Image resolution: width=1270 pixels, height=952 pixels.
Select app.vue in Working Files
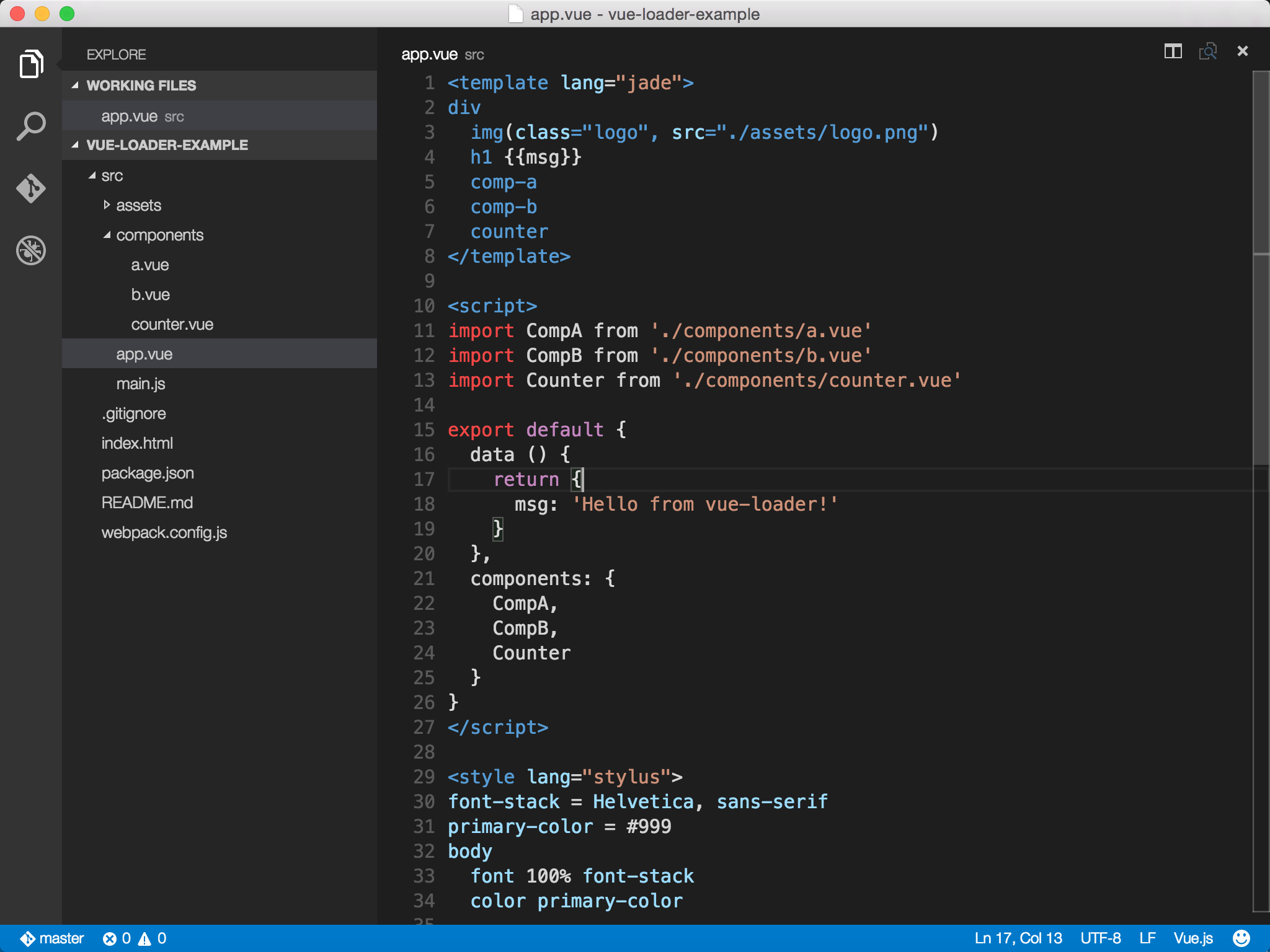pyautogui.click(x=130, y=116)
